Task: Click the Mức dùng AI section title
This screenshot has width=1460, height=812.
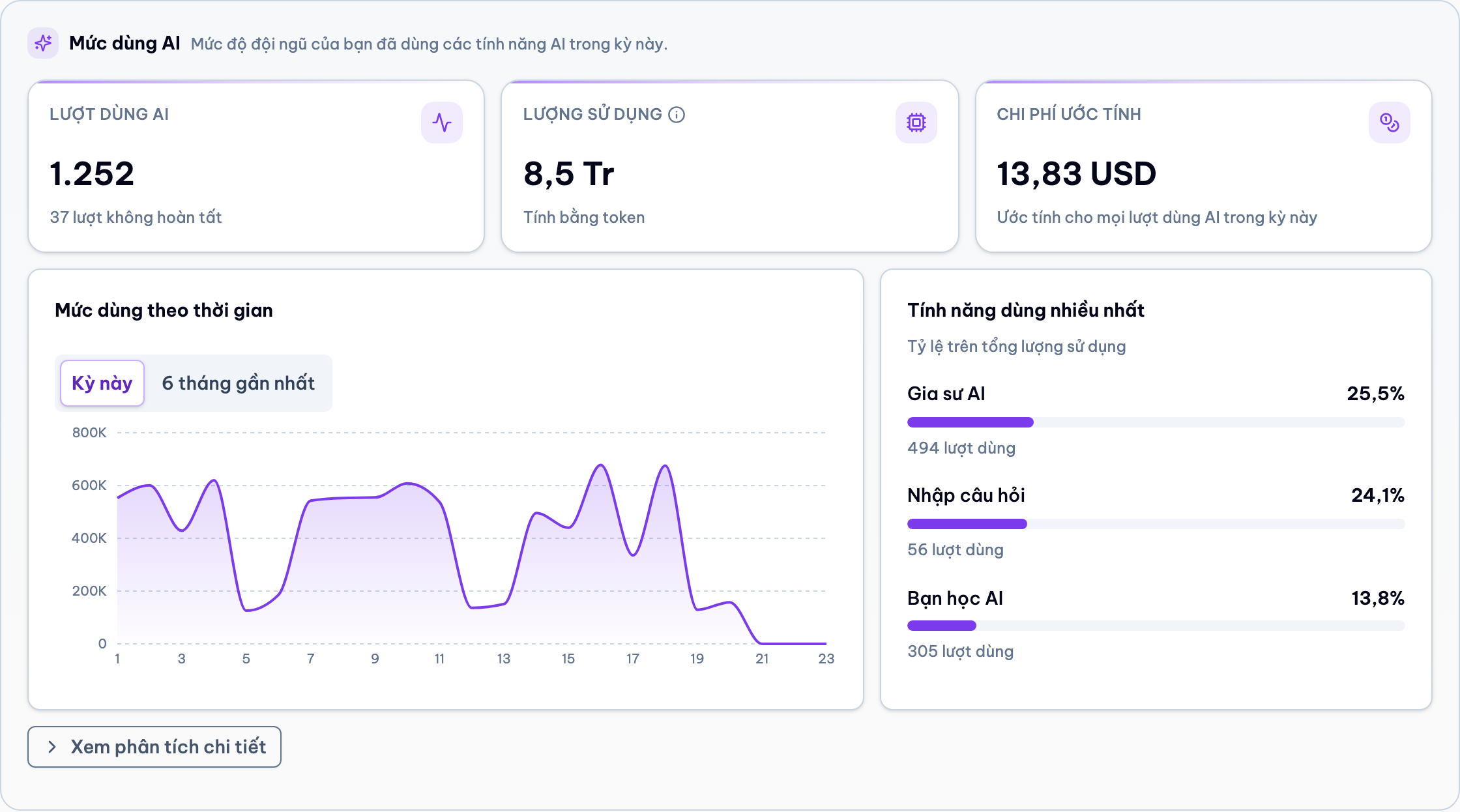Action: pyautogui.click(x=124, y=43)
